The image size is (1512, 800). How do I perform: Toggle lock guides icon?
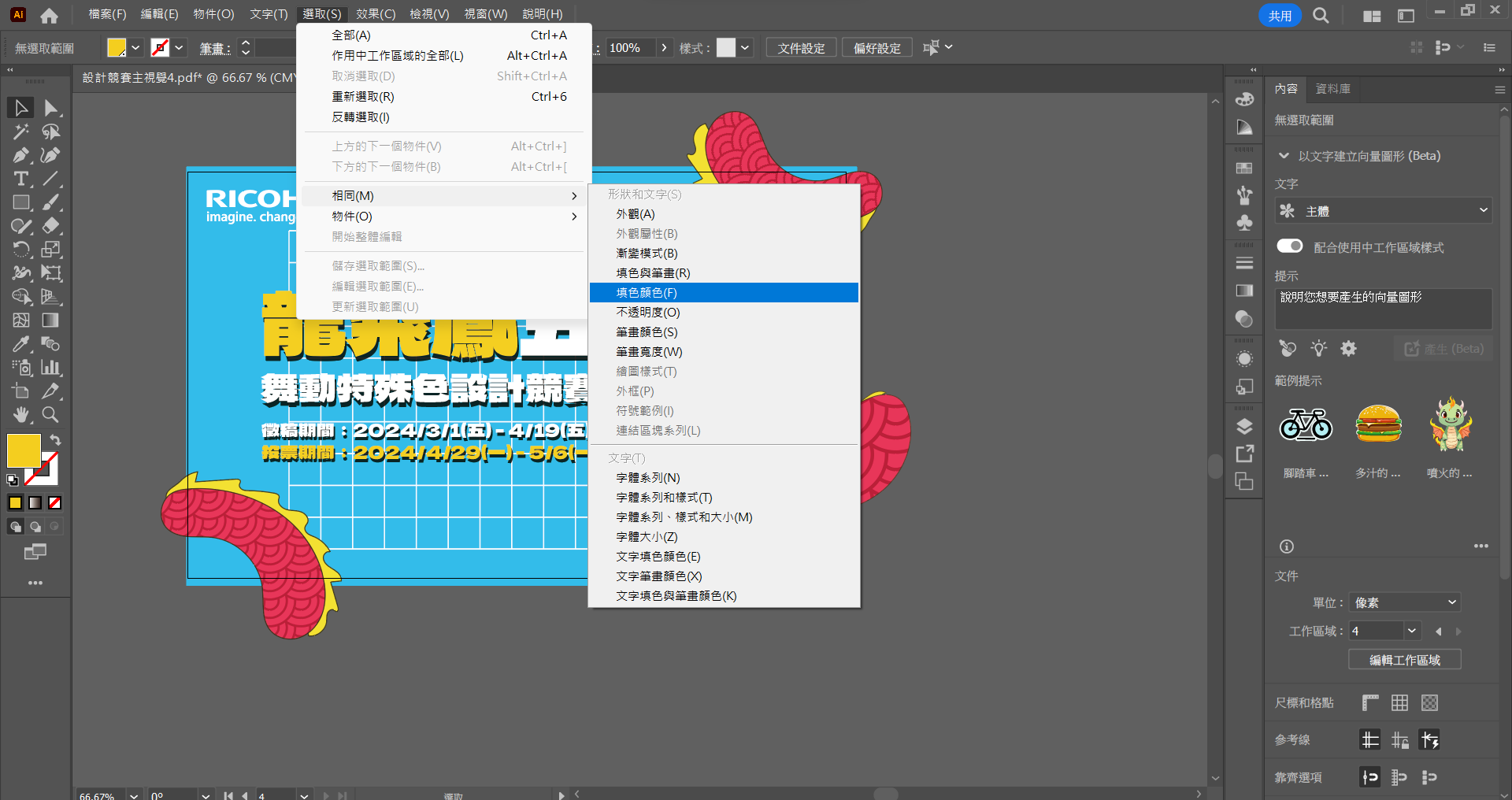1400,739
